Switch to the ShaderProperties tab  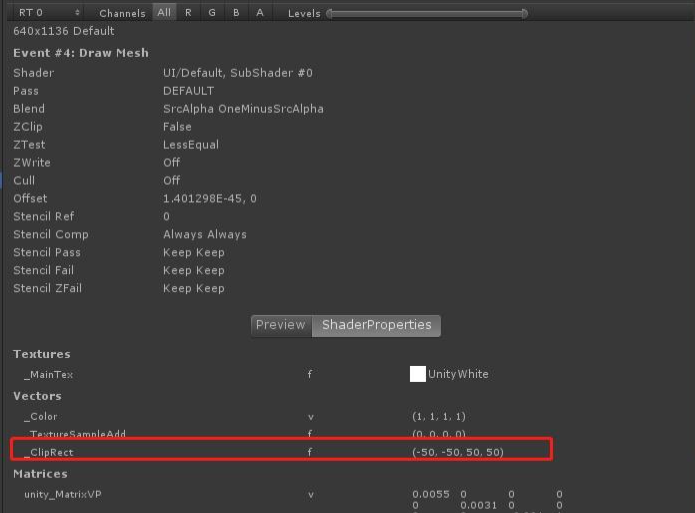pos(376,325)
